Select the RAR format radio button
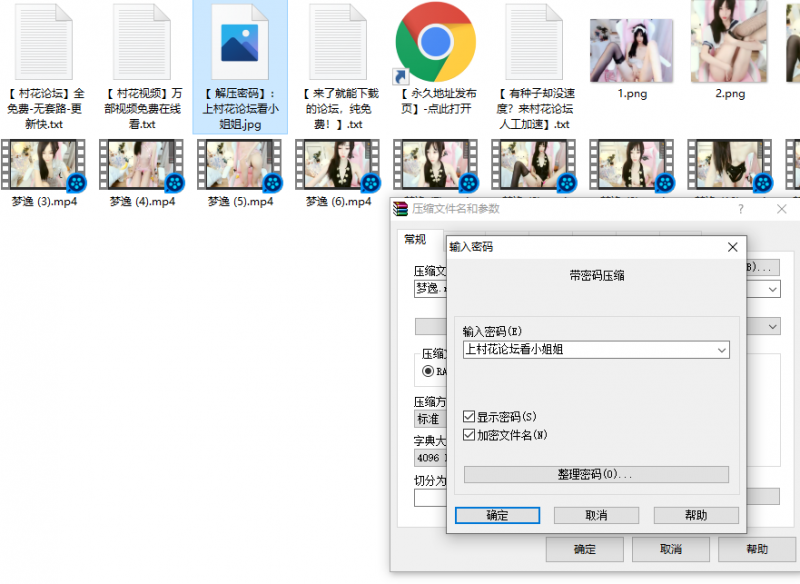800x584 pixels. click(x=429, y=371)
